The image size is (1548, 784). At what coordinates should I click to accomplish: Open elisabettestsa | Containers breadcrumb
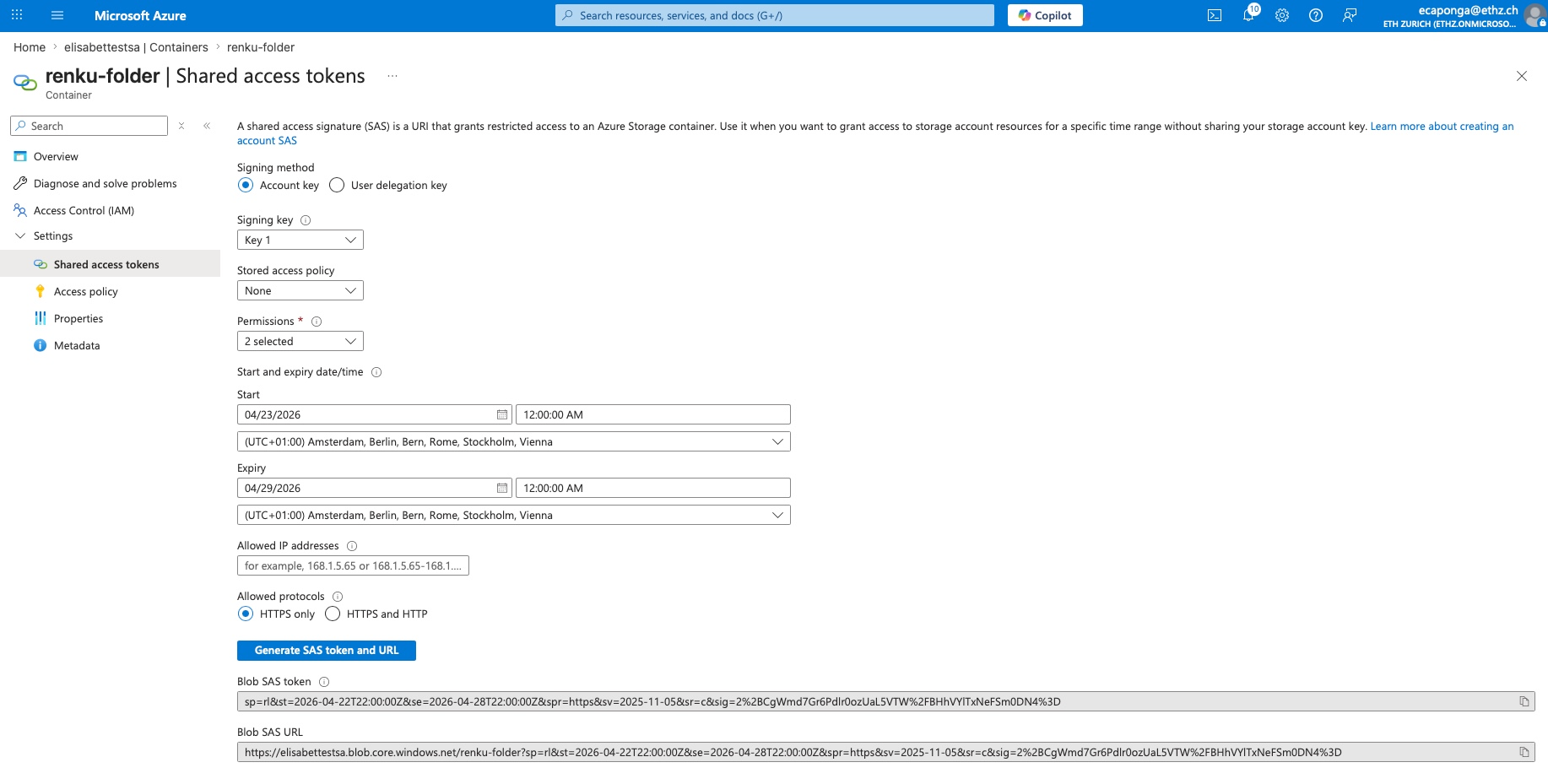click(x=136, y=47)
